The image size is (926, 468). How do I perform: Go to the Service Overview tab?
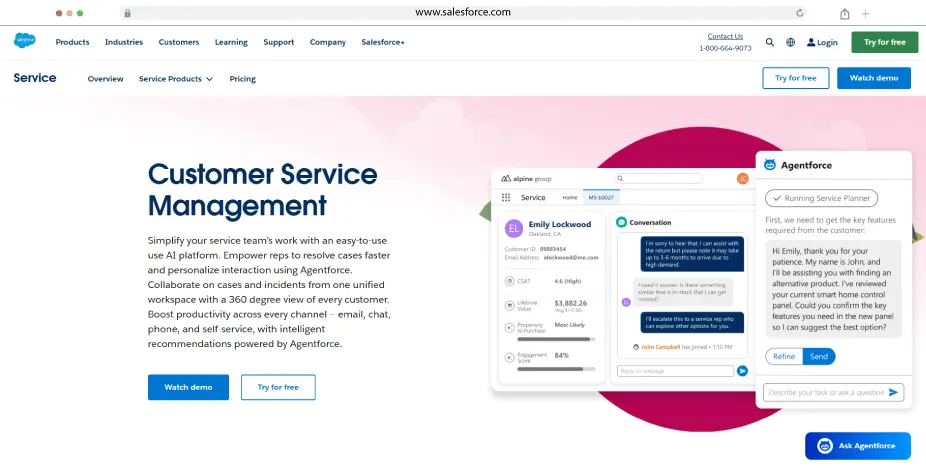[x=105, y=79]
